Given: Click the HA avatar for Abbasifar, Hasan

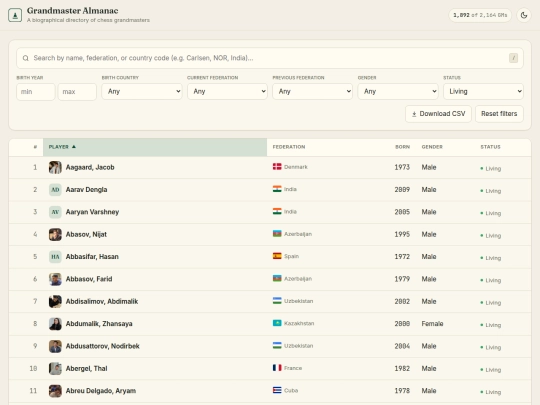Looking at the screenshot, I should (x=55, y=257).
